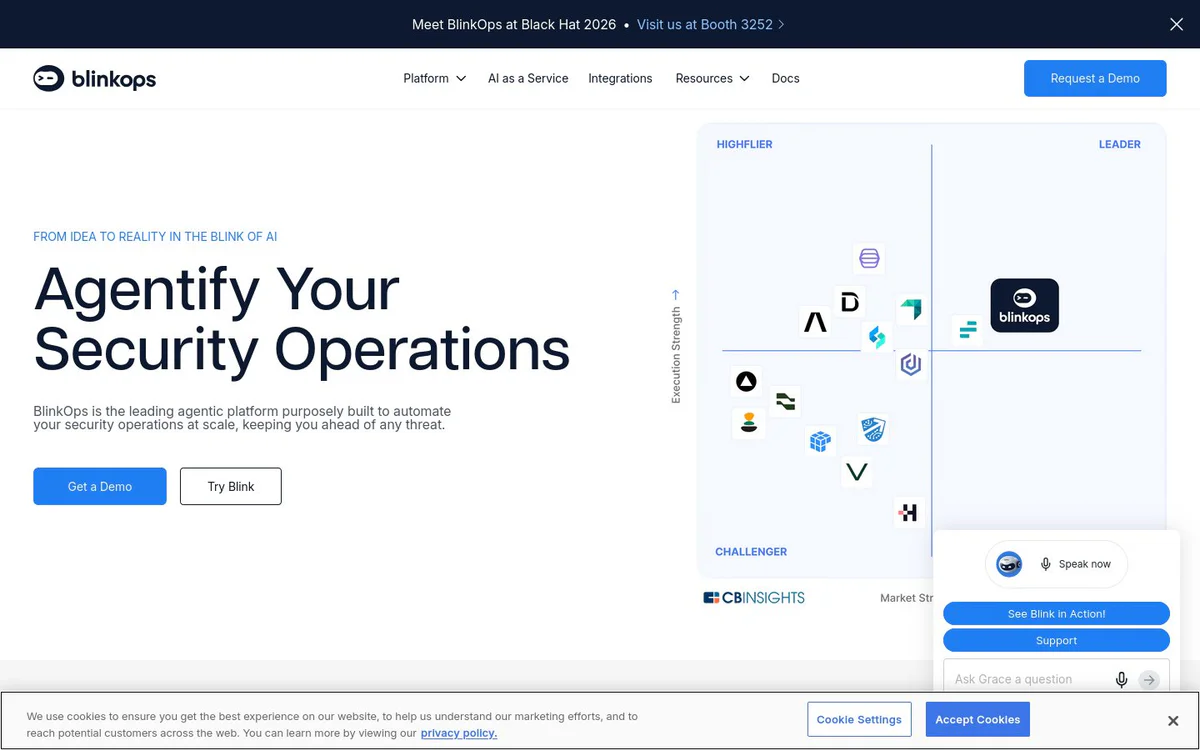Click the Grace chatbot avatar icon
The height and width of the screenshot is (750, 1200).
coord(1009,564)
